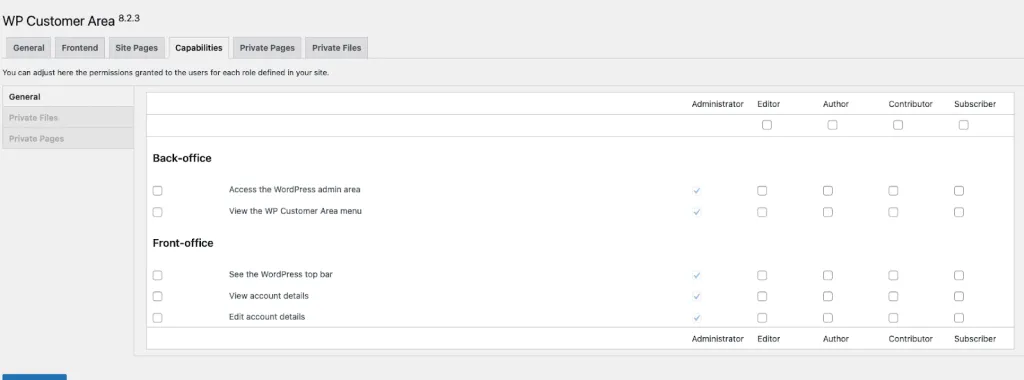Allow Contributor to view WP Customer Area menu

893,212
